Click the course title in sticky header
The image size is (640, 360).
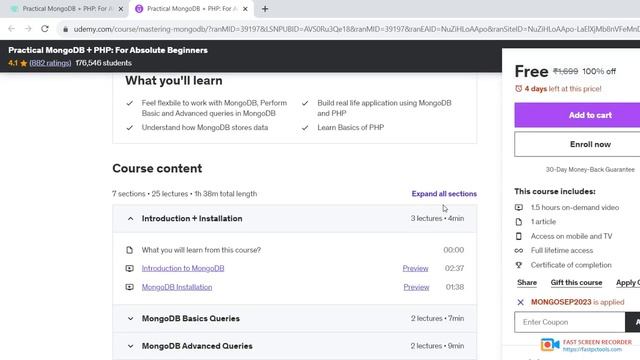click(108, 50)
